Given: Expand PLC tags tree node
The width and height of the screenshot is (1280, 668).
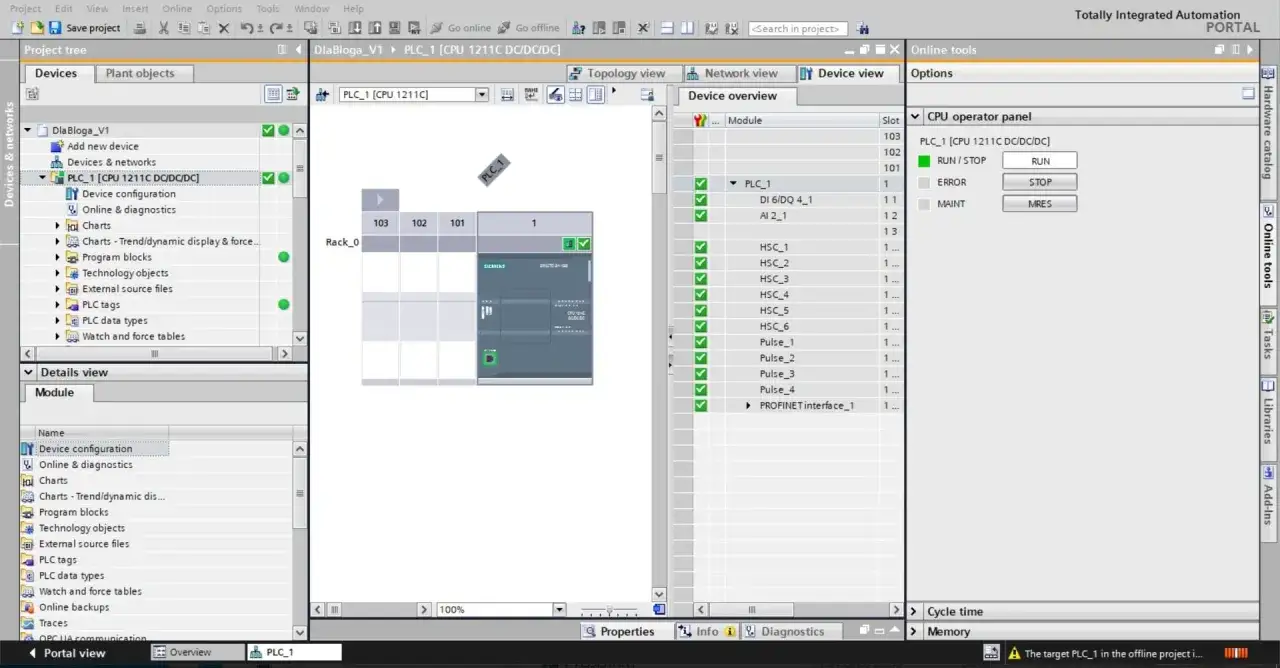Looking at the screenshot, I should (58, 305).
